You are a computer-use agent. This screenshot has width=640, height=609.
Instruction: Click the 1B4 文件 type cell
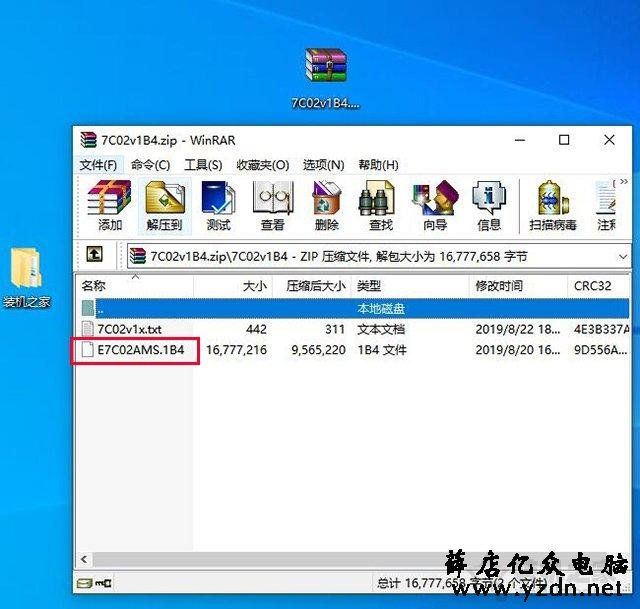point(382,350)
